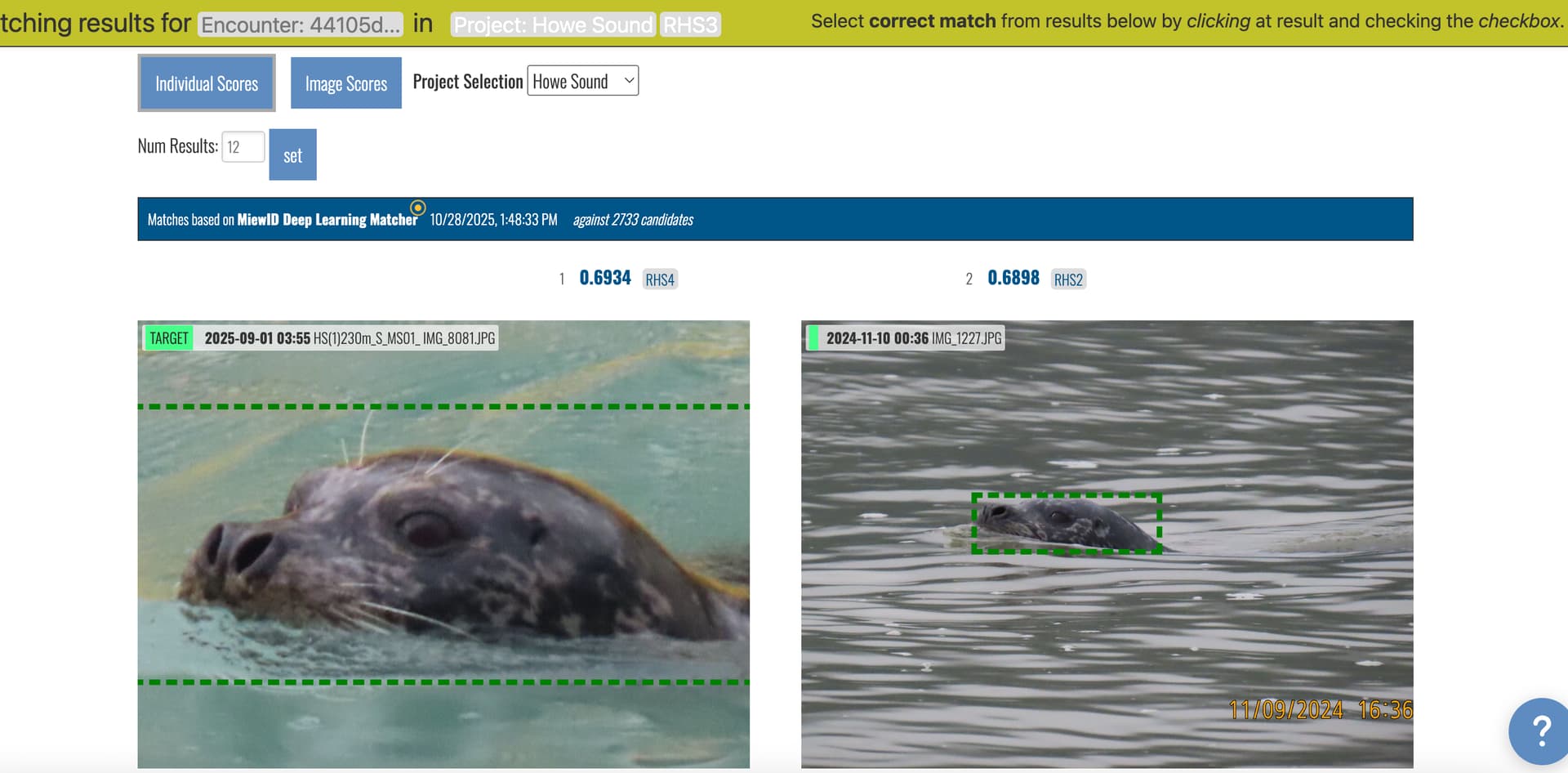Click the Project: Howe Sound tag
1568x773 pixels.
pos(553,25)
